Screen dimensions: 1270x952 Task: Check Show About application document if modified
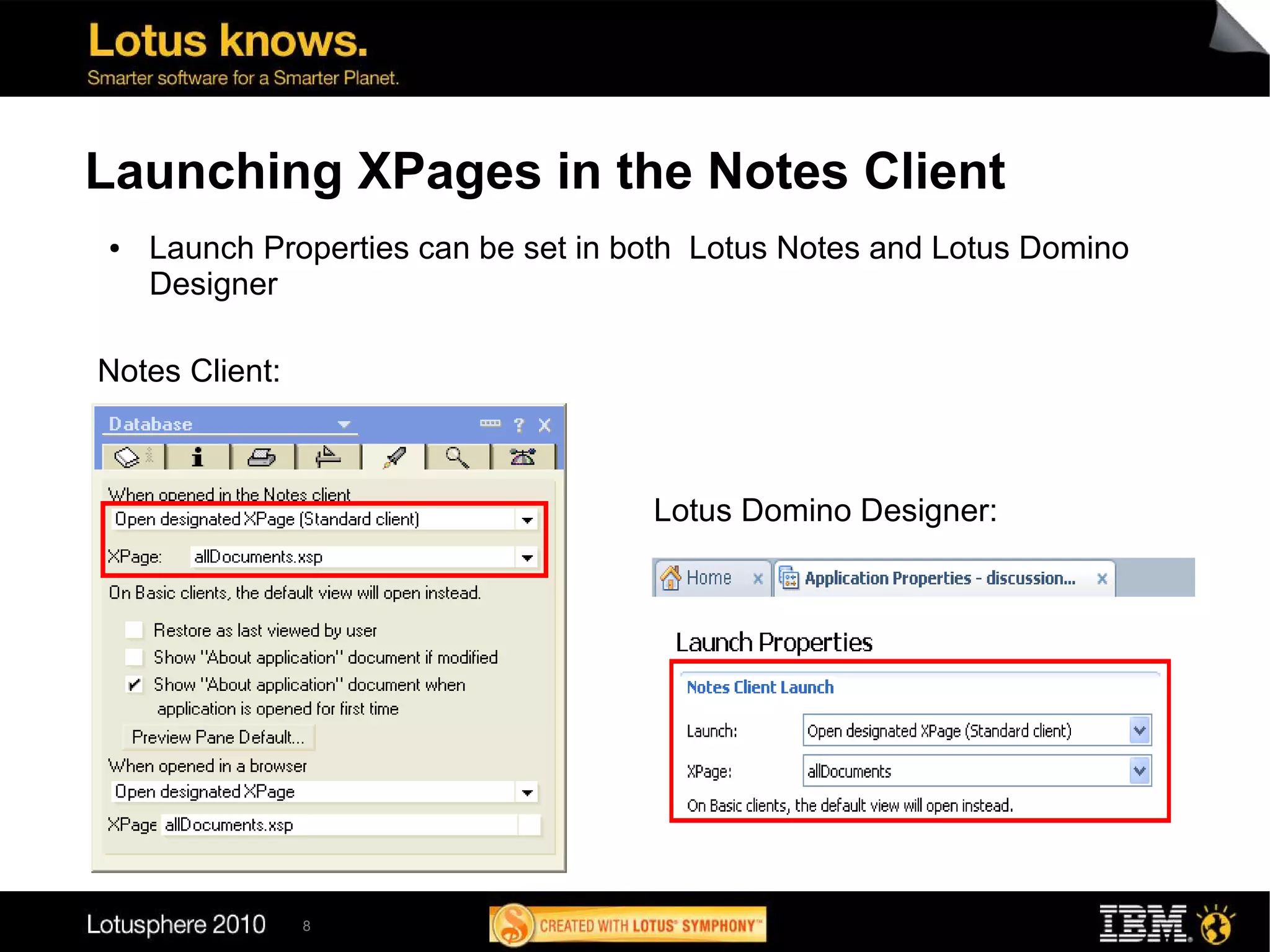pos(134,657)
